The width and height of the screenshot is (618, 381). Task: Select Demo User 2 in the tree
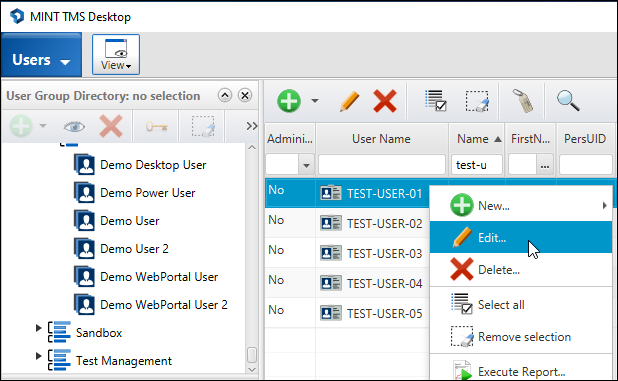(134, 249)
